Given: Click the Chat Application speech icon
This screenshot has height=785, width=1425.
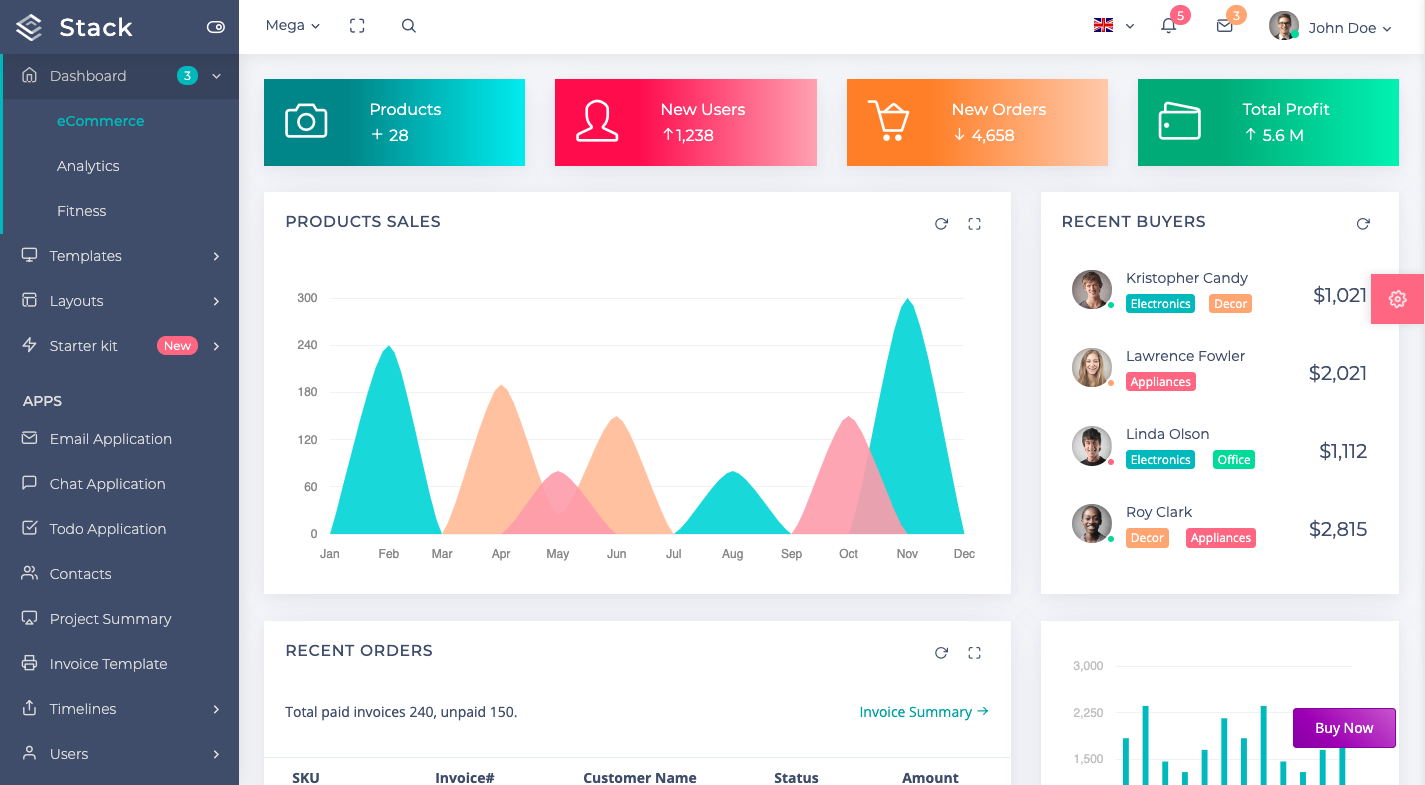Looking at the screenshot, I should (29, 483).
